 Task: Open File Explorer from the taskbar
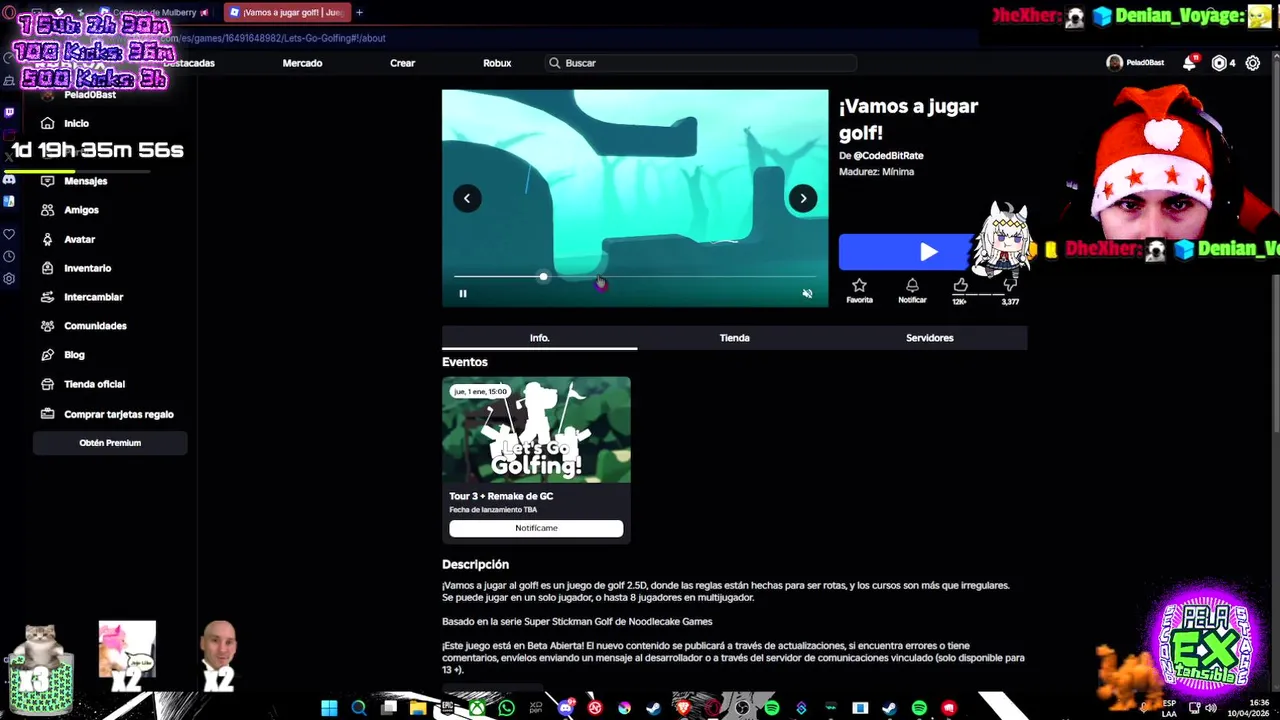418,708
